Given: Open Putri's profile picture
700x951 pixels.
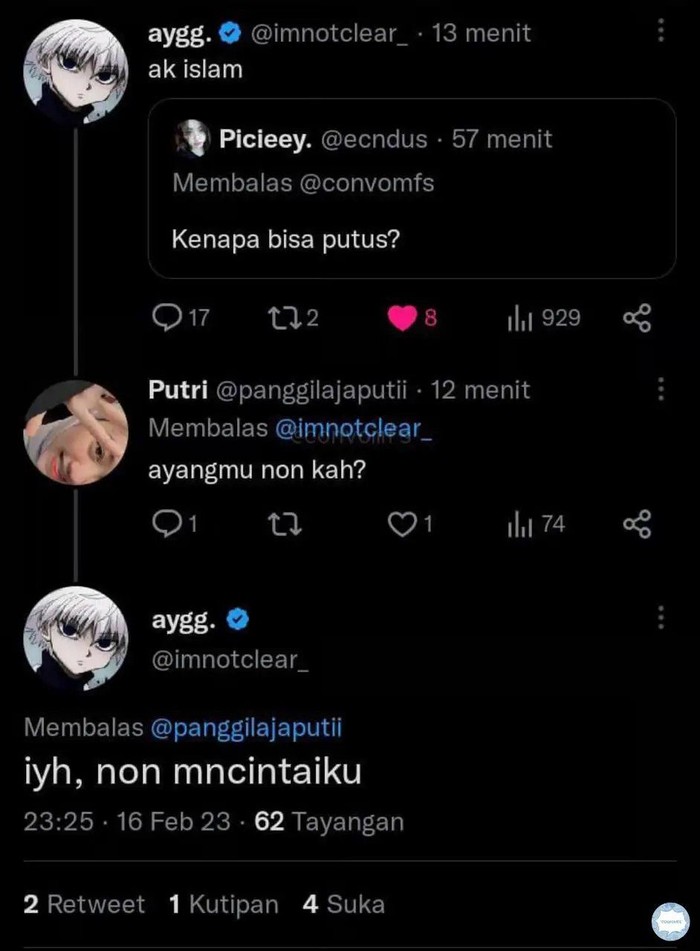Looking at the screenshot, I should coord(72,431).
